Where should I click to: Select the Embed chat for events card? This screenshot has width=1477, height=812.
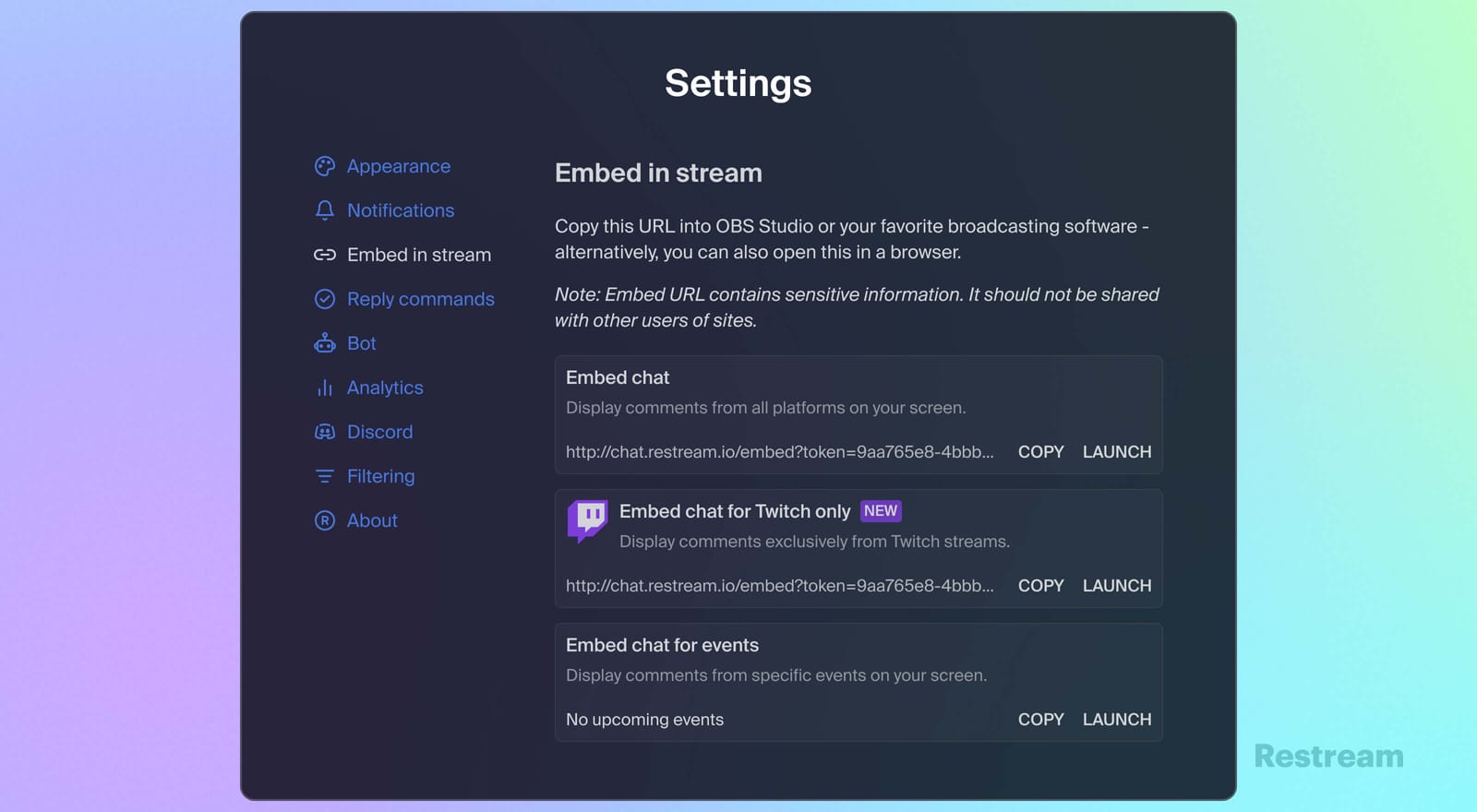point(858,683)
